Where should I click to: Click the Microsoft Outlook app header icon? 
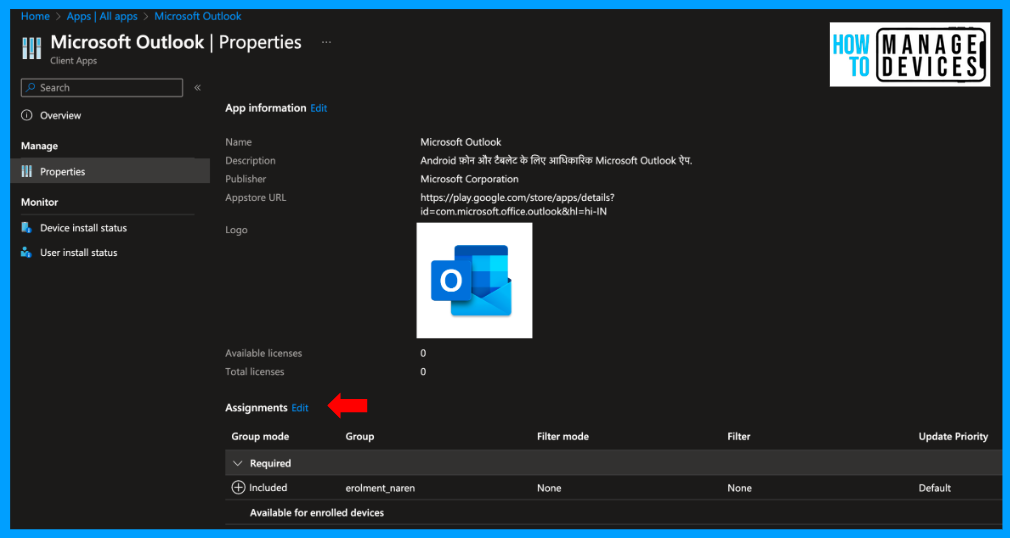click(31, 48)
